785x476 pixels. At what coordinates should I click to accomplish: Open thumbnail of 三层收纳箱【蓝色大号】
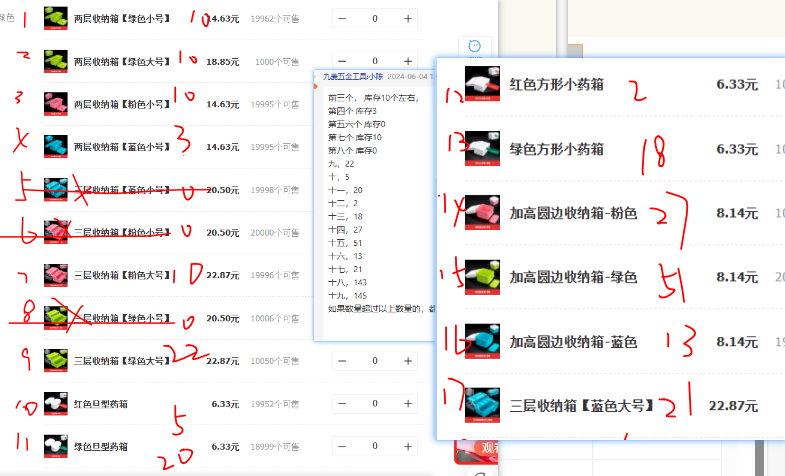(482, 405)
